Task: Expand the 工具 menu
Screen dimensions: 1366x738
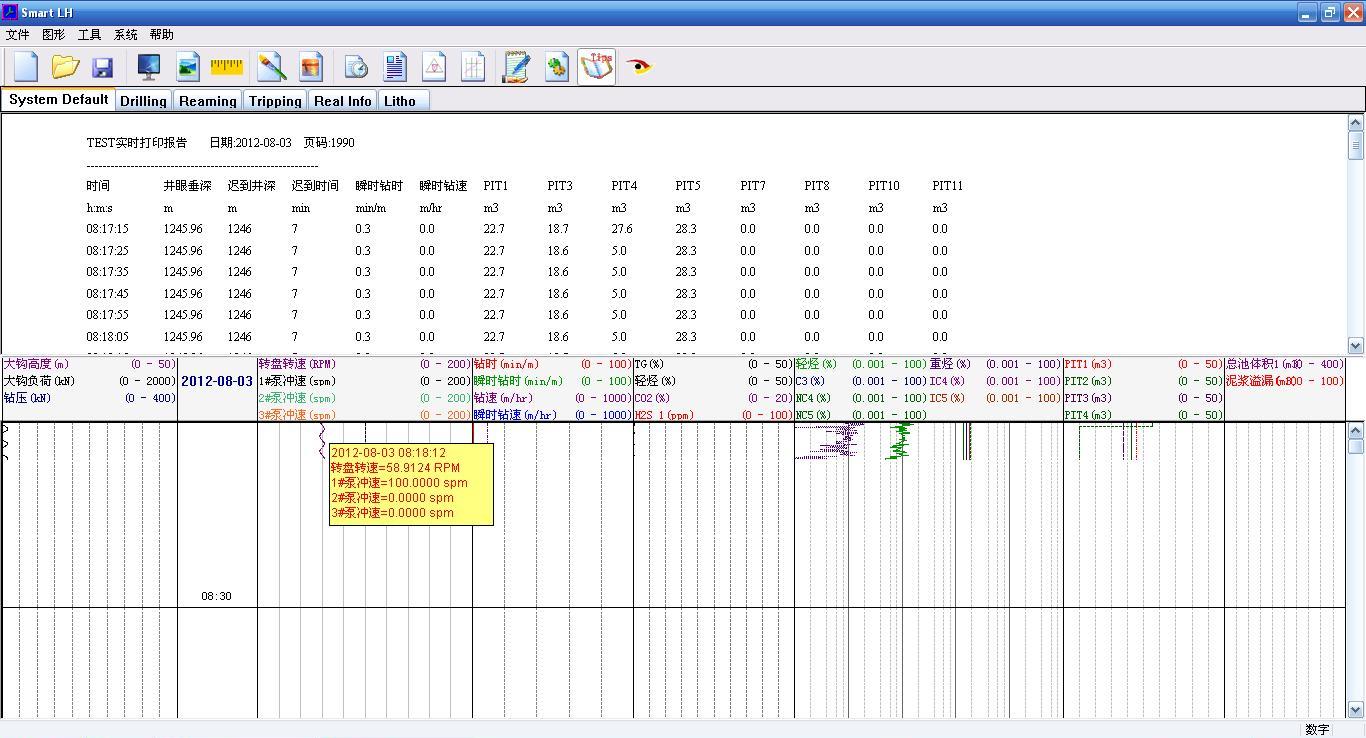Action: click(x=89, y=35)
